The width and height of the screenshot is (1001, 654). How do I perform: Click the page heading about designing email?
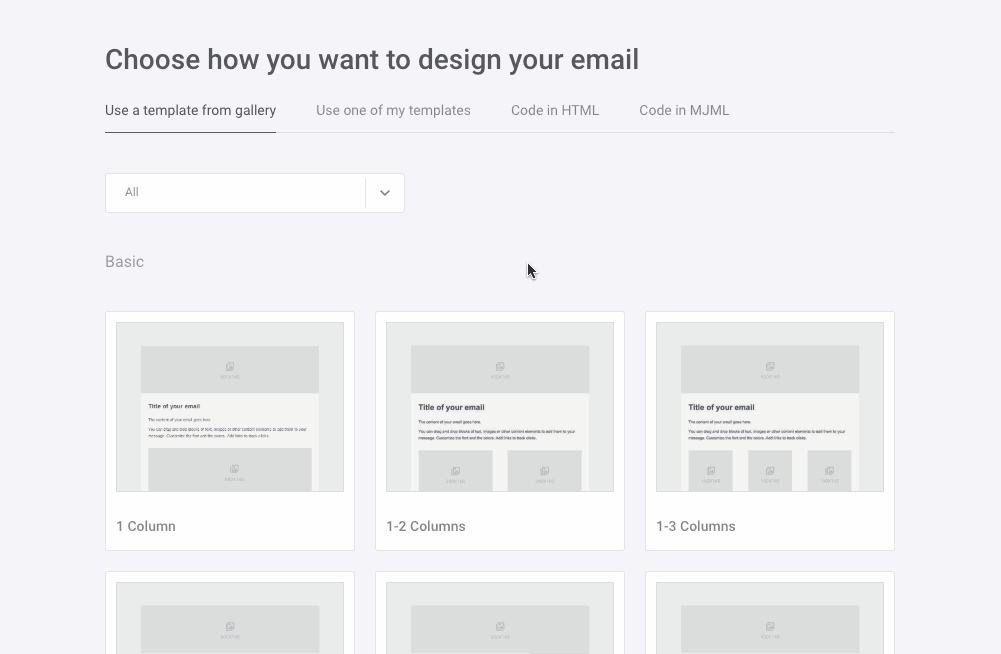372,60
